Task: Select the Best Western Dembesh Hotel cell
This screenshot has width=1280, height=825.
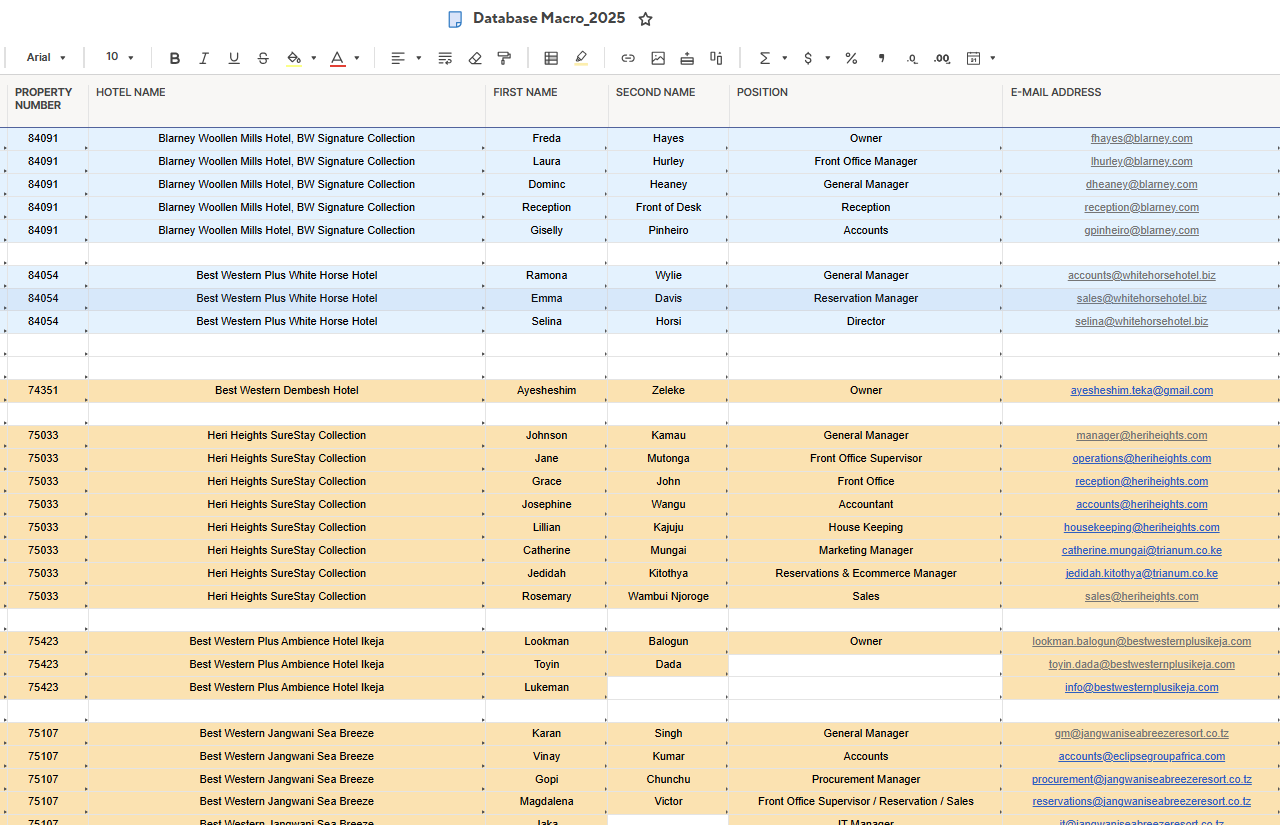Action: pos(287,391)
